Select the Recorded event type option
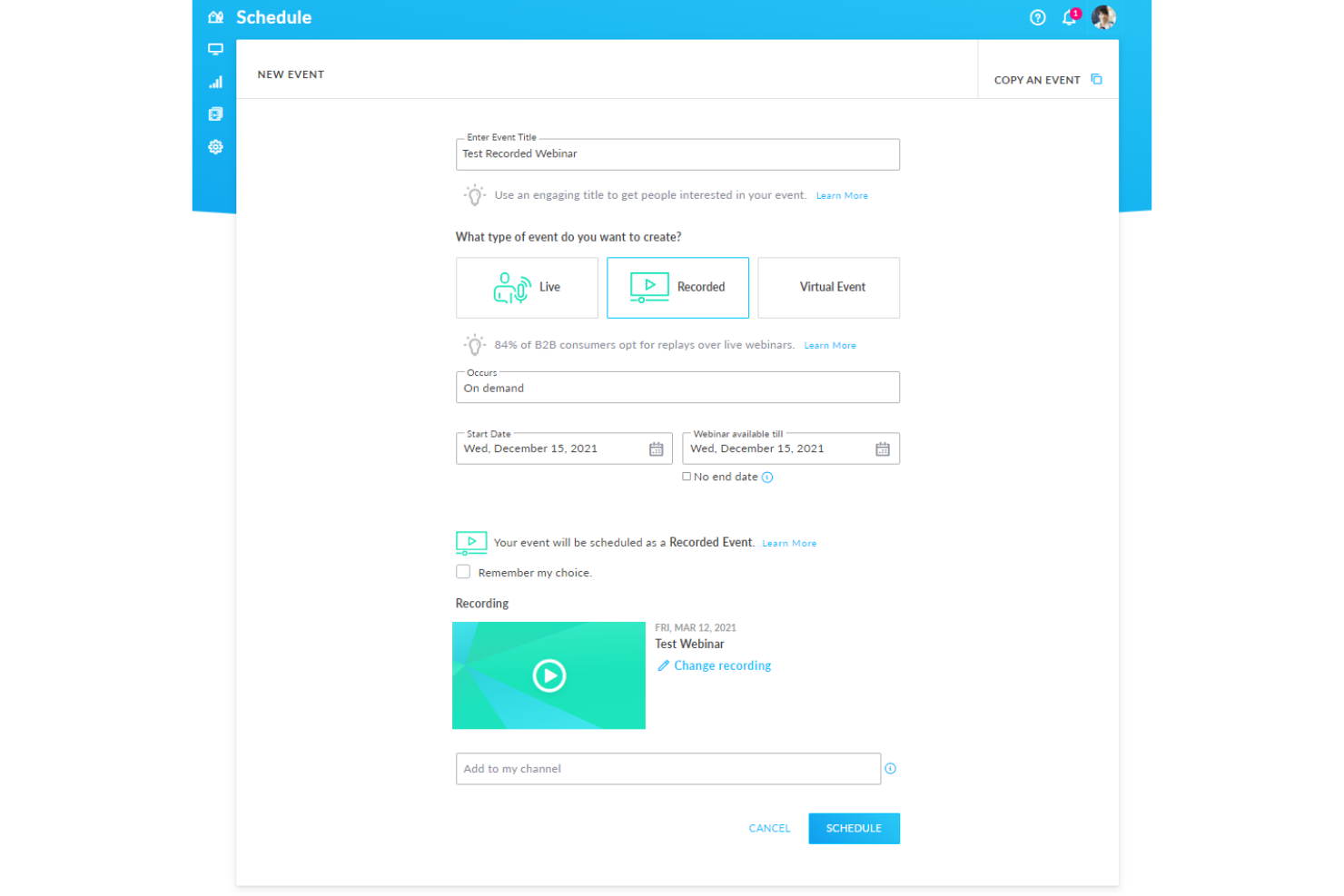Screen dimensions: 1344x896 [677, 288]
